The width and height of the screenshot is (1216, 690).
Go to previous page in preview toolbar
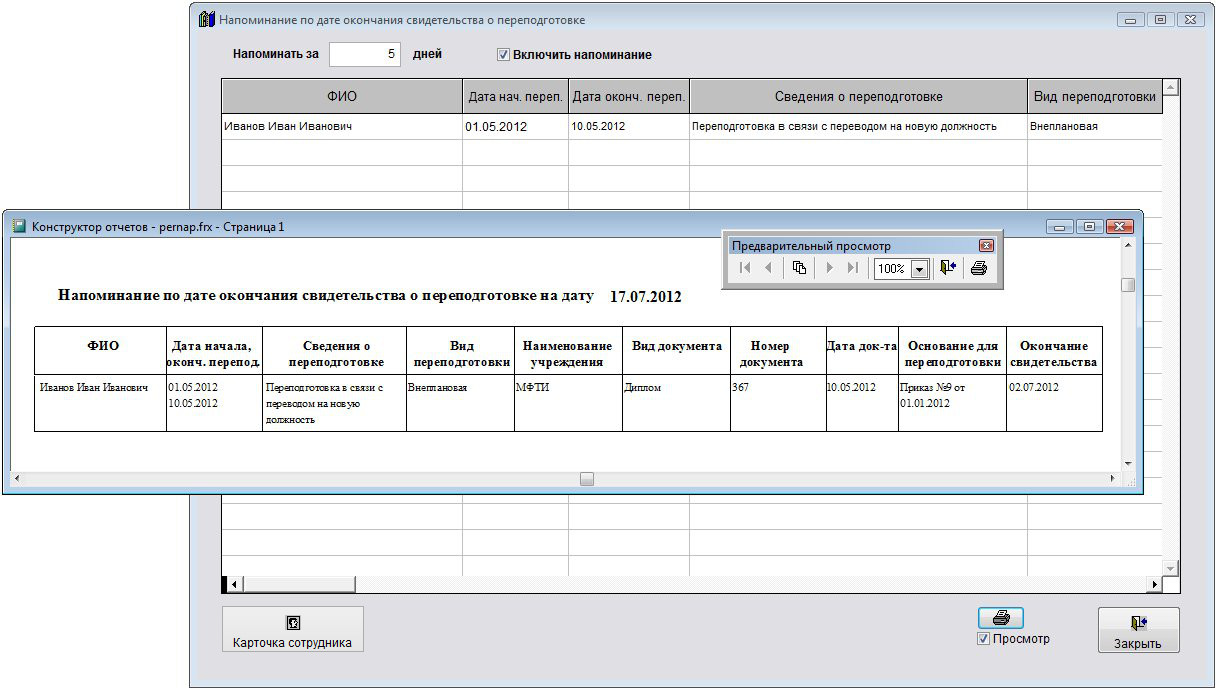coord(768,268)
